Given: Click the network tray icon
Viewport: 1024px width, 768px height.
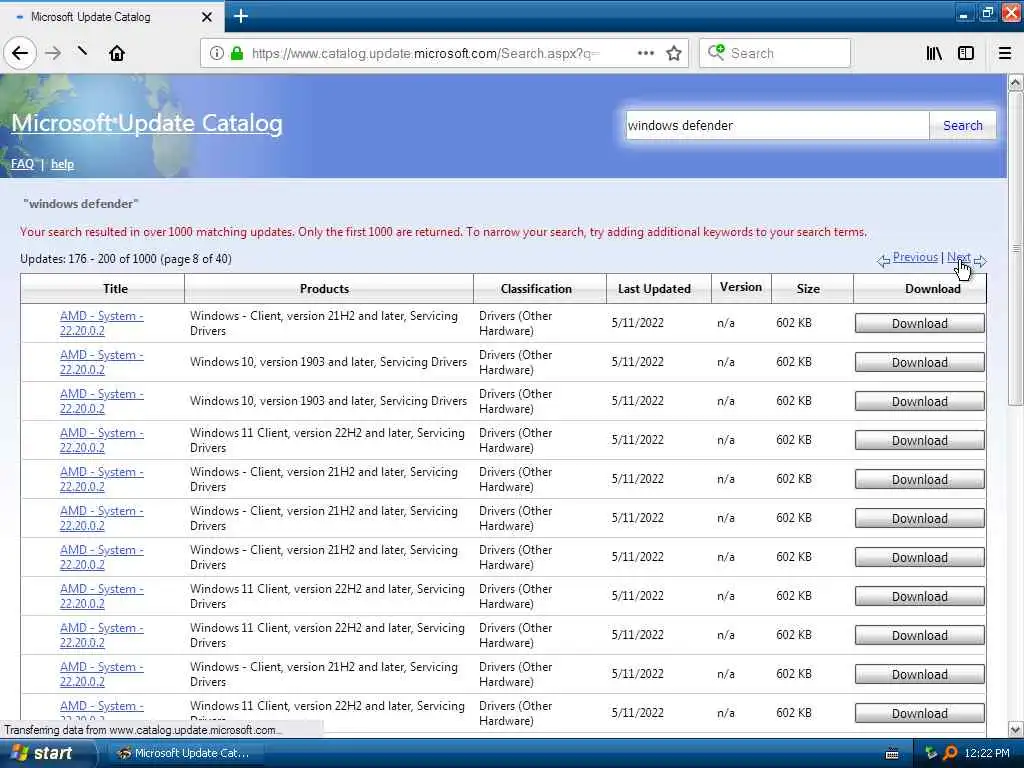Looking at the screenshot, I should 931,753.
